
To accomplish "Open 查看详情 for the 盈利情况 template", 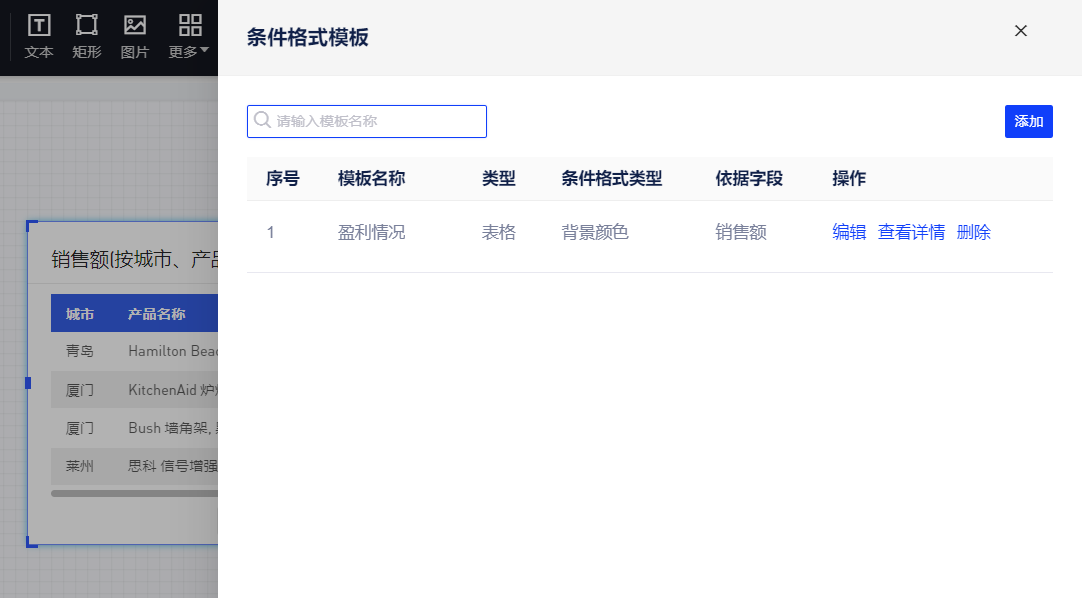I will 911,232.
